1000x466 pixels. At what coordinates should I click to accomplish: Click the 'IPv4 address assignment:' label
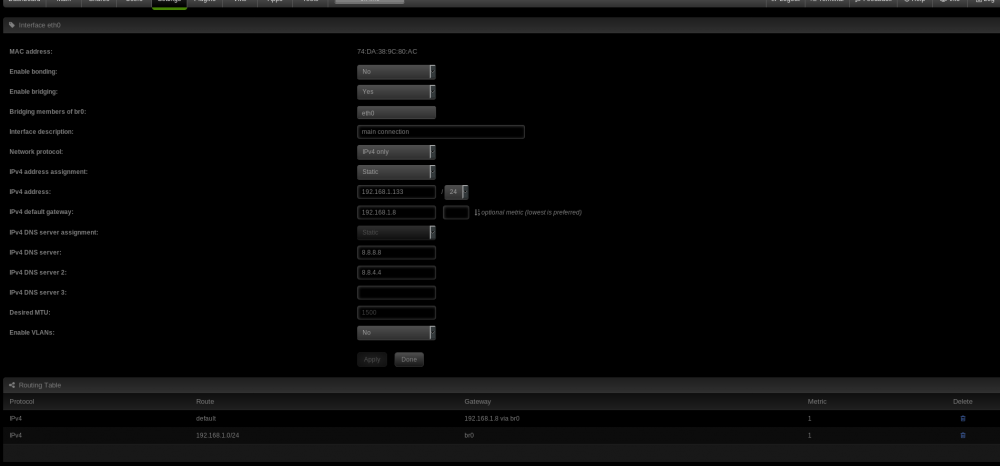[x=48, y=172]
